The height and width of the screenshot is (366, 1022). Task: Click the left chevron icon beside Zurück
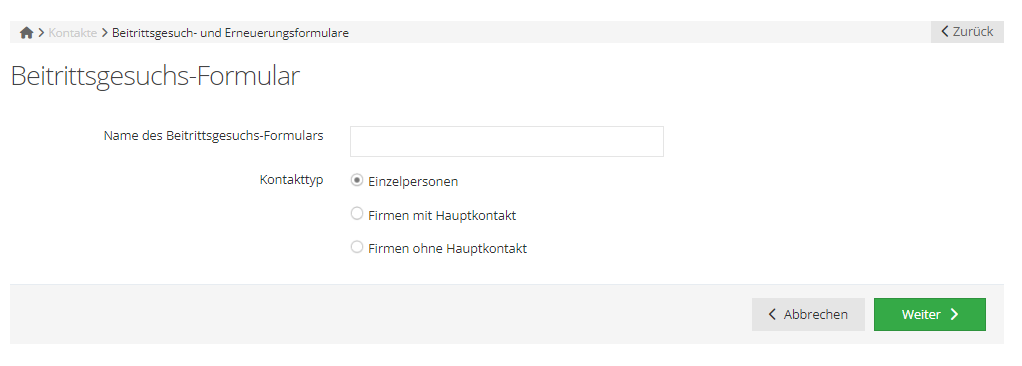click(x=944, y=31)
